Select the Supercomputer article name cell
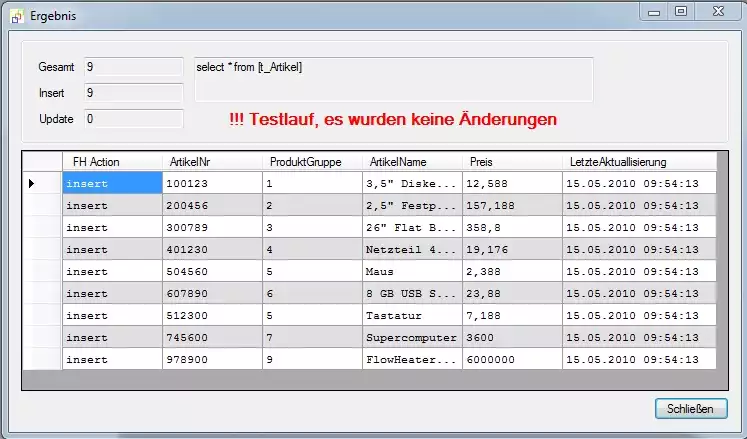Image resolution: width=747 pixels, height=439 pixels. (411, 337)
